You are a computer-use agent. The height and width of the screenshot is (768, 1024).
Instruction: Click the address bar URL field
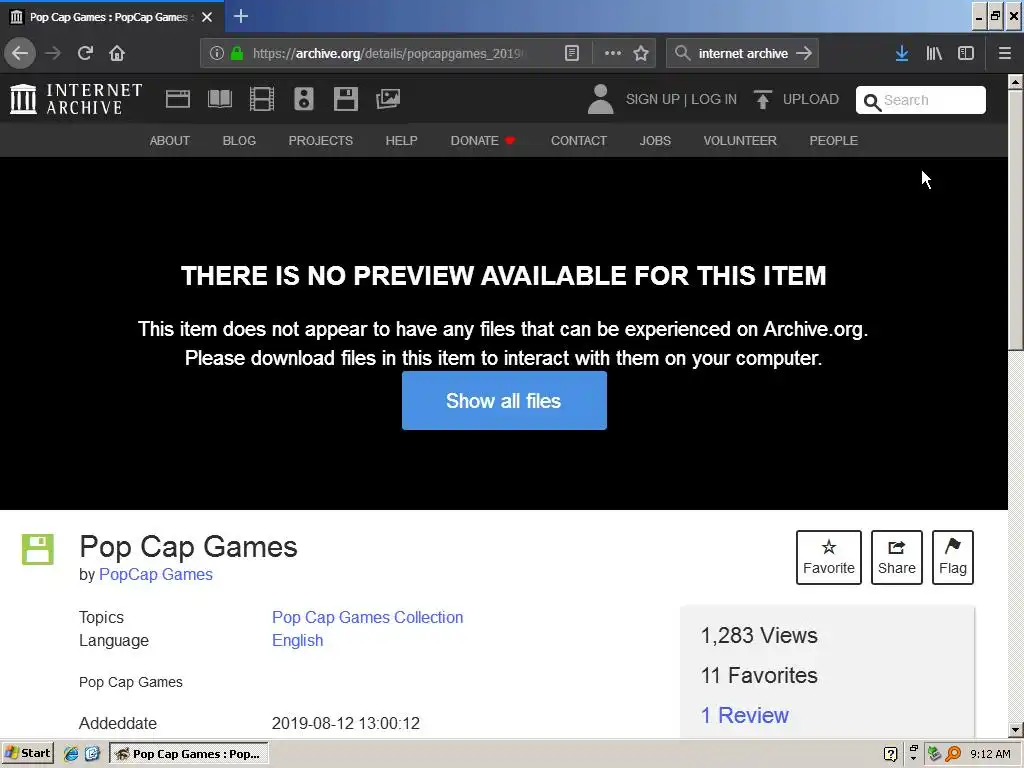pos(389,53)
